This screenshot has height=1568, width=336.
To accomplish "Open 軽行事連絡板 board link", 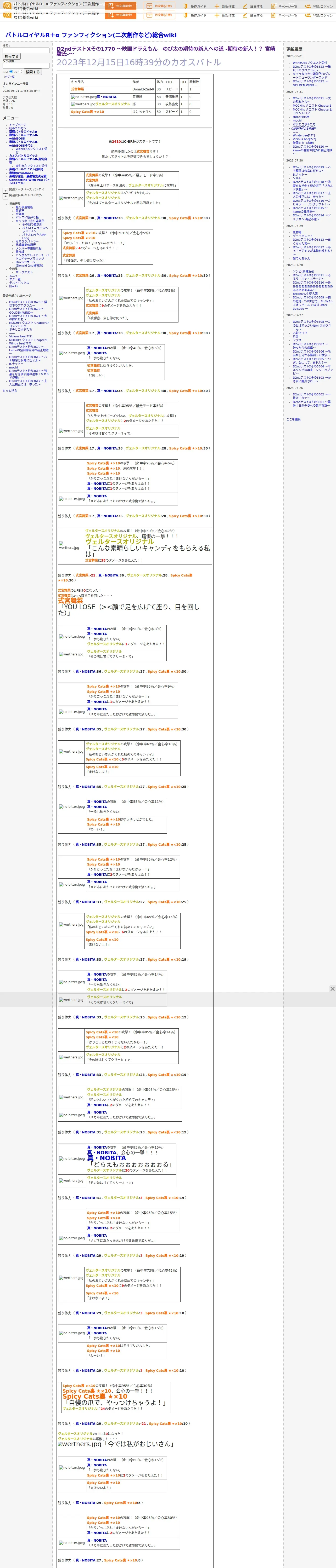I will tap(24, 207).
